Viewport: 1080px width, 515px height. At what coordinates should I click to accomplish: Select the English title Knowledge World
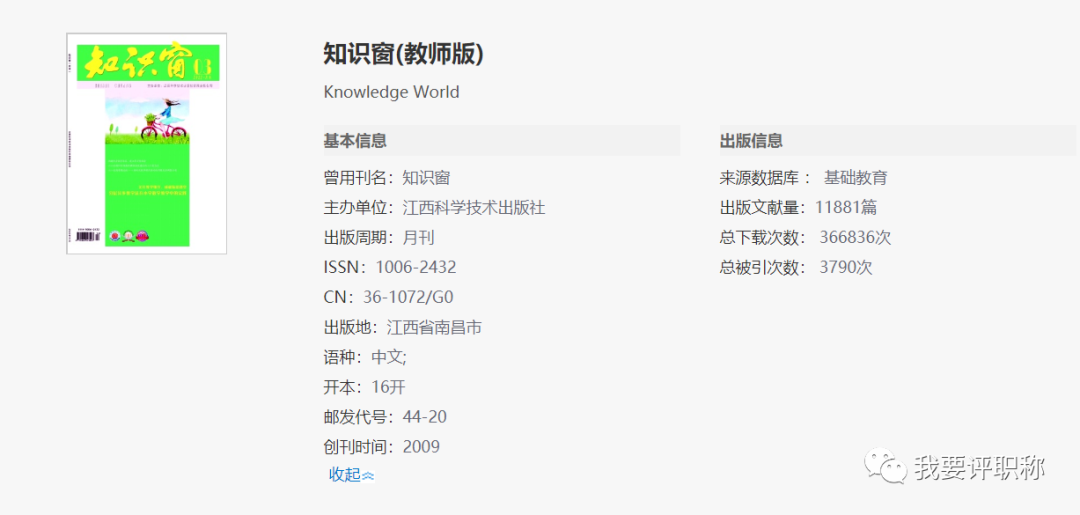[x=391, y=92]
